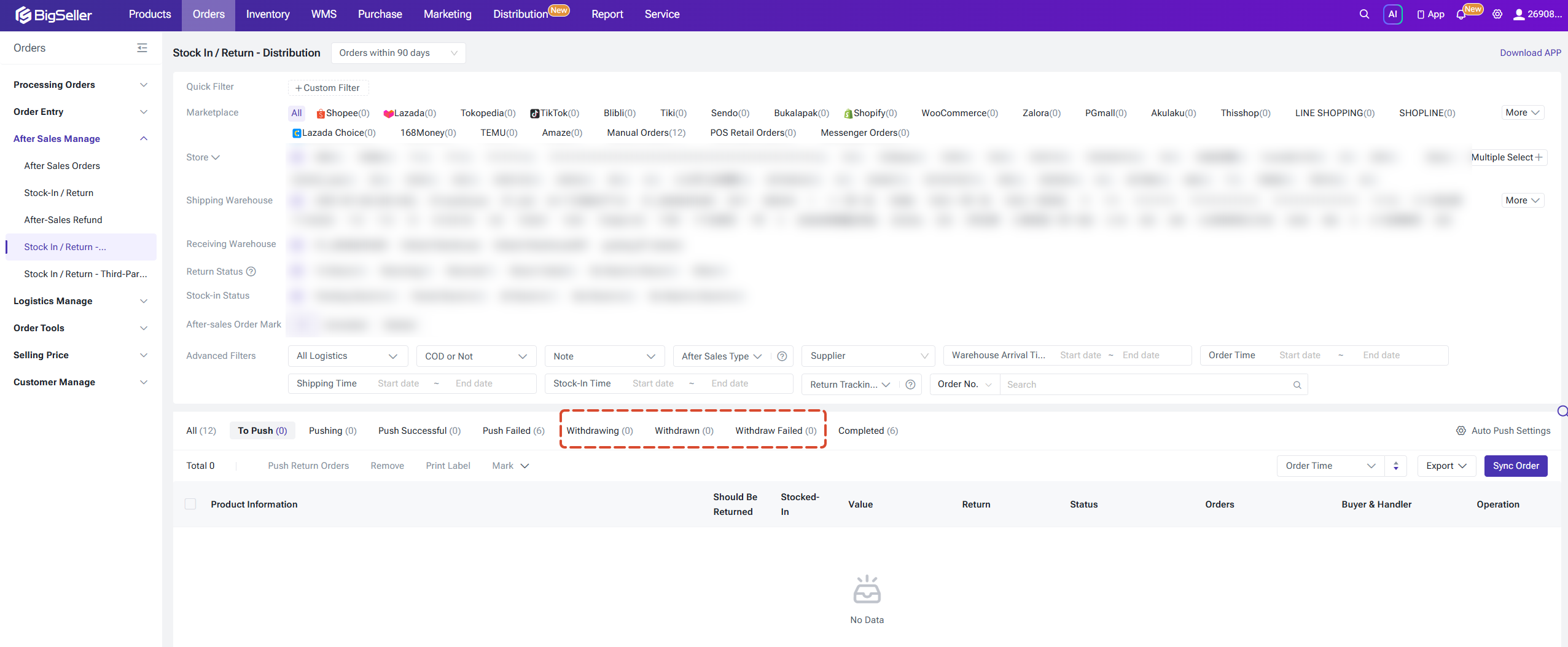Filter by Lazada Choice marketplace
This screenshot has width=1568, height=647.
tap(334, 133)
